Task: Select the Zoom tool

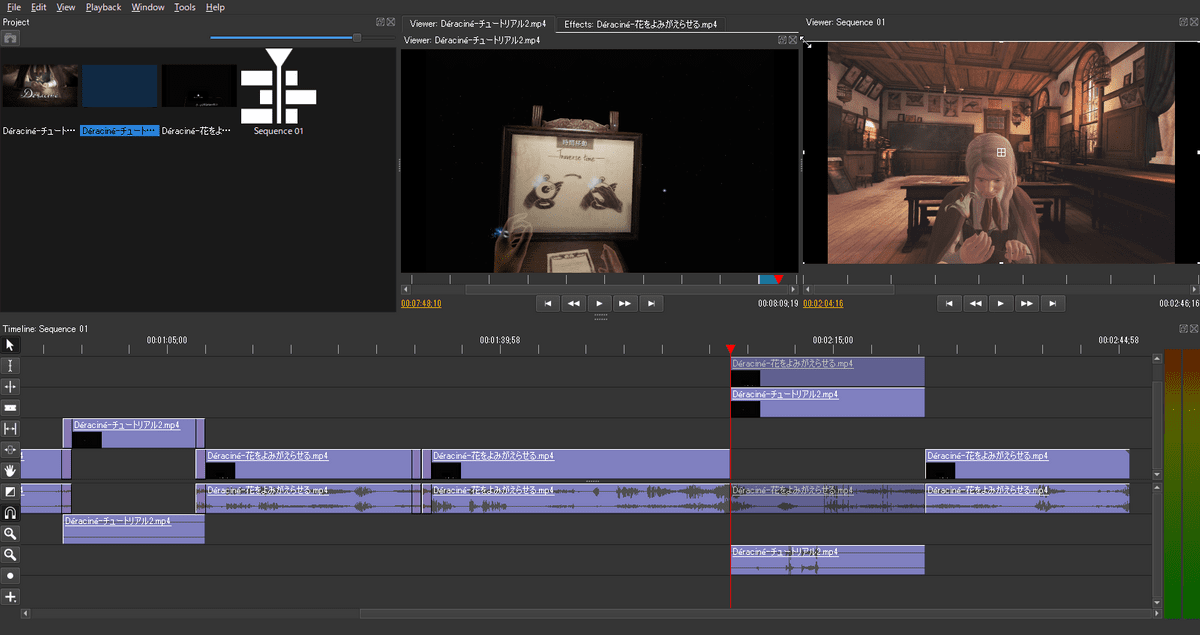Action: (x=11, y=533)
